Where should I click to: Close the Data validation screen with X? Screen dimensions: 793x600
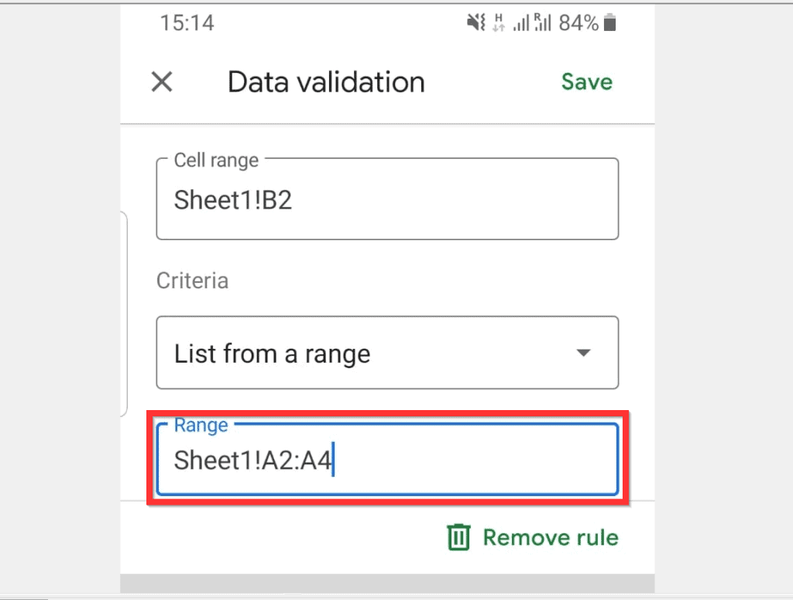coord(162,81)
